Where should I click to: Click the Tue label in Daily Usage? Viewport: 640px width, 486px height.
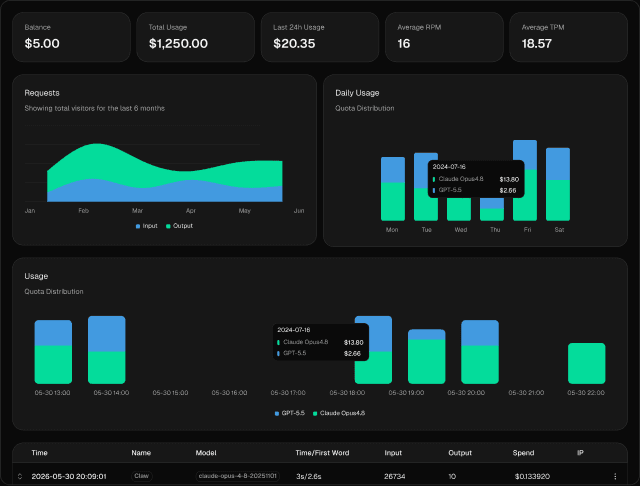(x=426, y=230)
